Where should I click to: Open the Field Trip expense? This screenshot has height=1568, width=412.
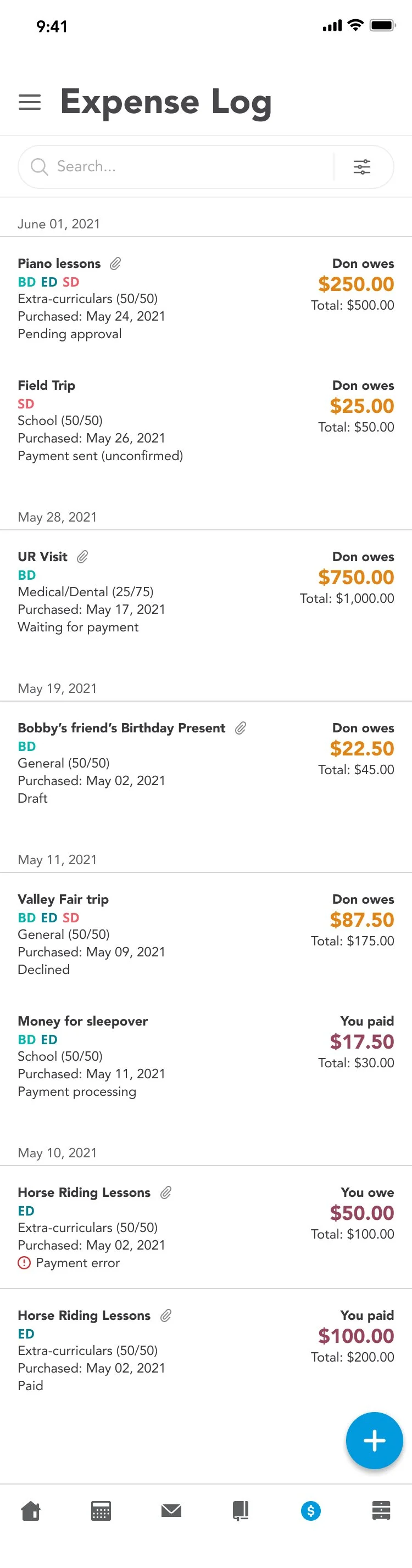[x=46, y=385]
